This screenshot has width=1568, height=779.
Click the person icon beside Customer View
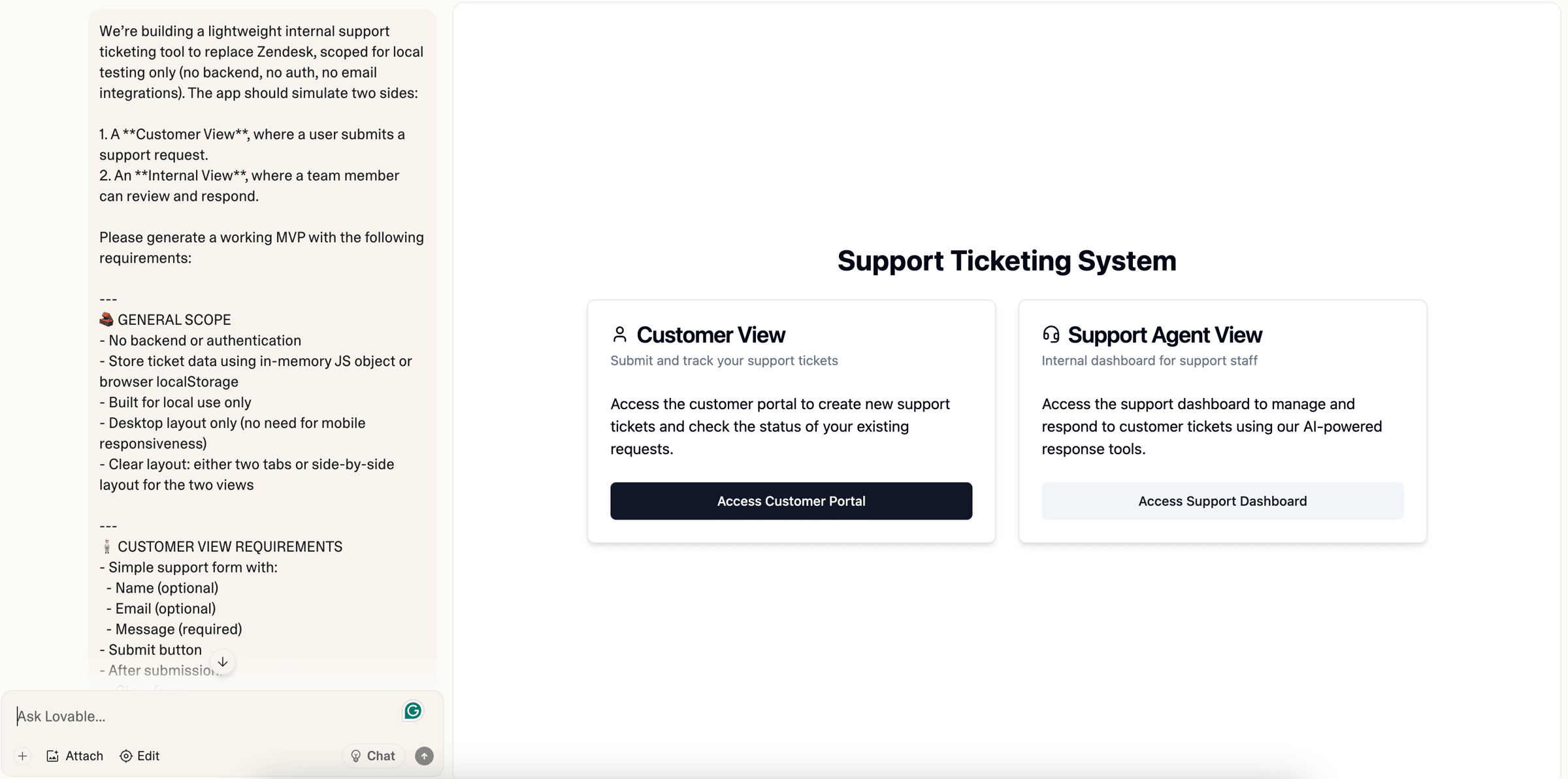click(619, 335)
